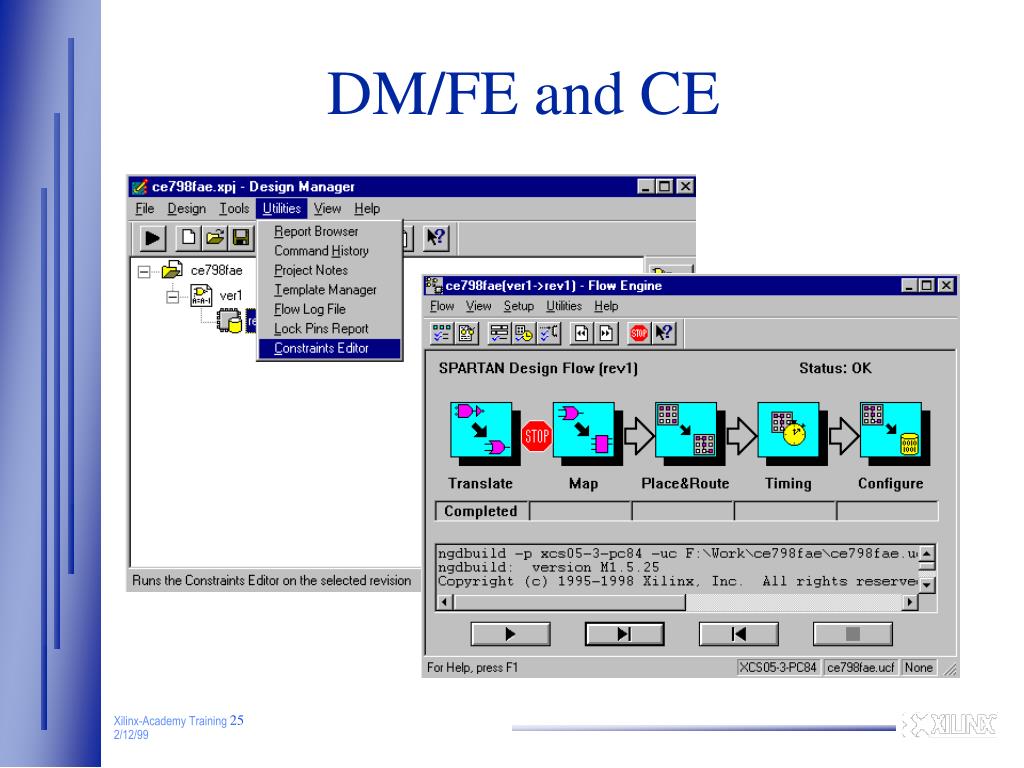
Task: Choose Constraints Editor from Utilities menu
Action: coord(330,349)
